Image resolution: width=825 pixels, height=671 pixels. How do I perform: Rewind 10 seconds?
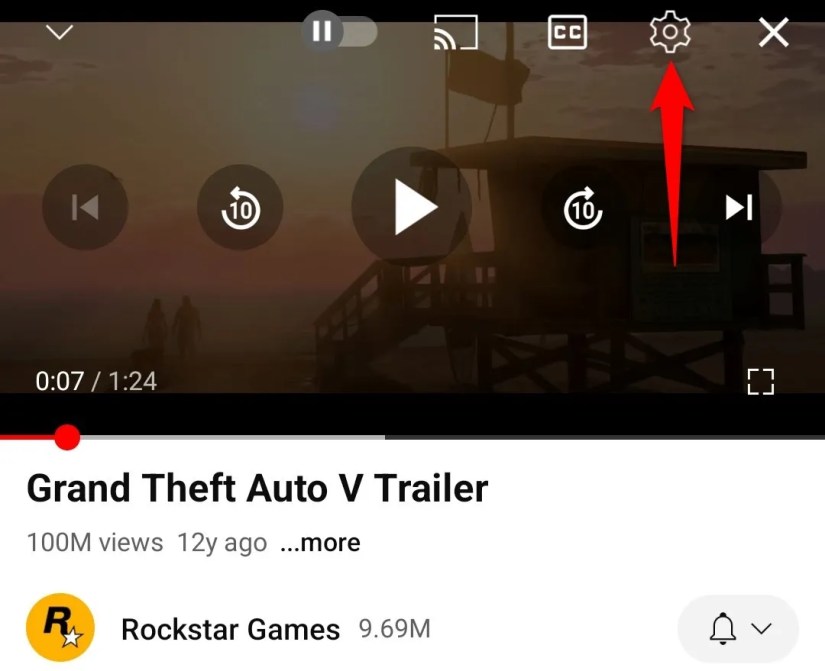[240, 207]
